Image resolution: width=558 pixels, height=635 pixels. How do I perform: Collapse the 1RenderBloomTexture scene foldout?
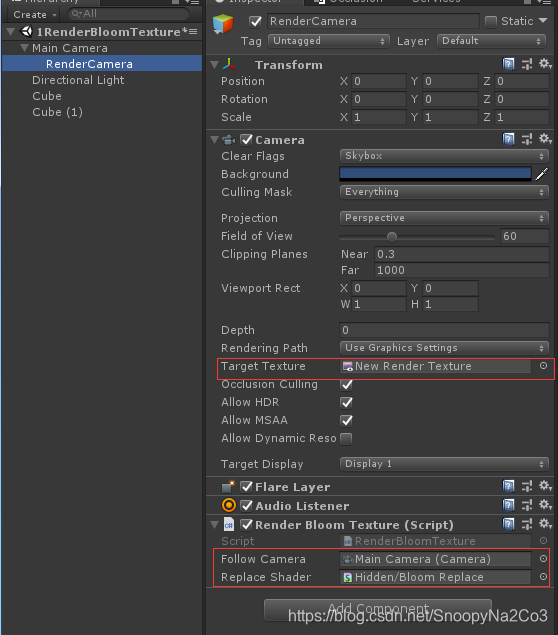point(11,32)
